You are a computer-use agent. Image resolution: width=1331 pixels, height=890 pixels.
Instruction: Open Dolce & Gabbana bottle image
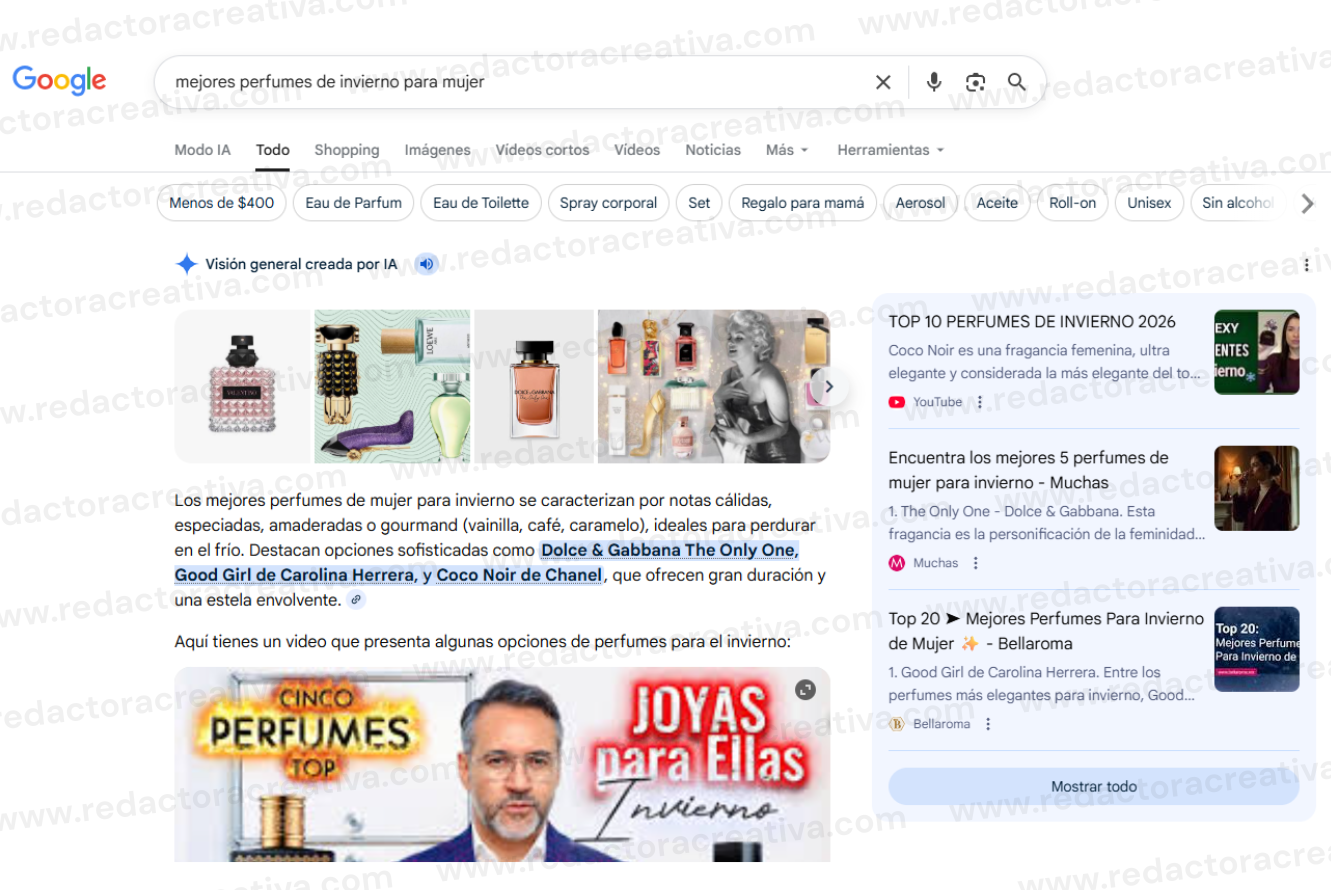[x=534, y=386]
